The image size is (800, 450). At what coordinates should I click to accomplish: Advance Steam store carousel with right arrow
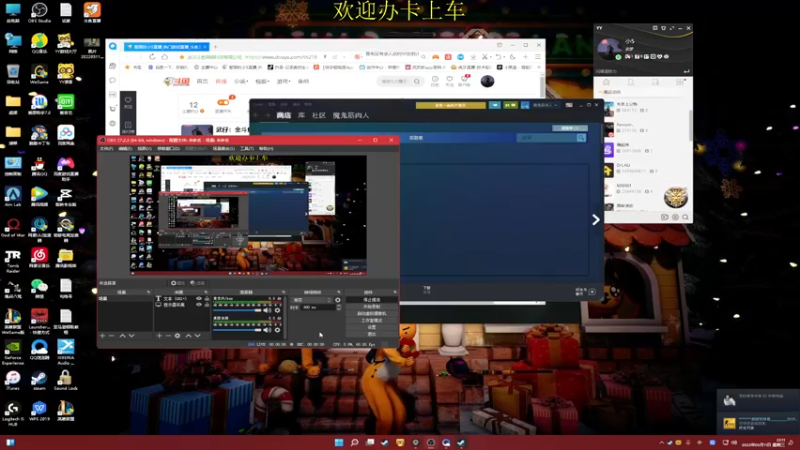(595, 219)
